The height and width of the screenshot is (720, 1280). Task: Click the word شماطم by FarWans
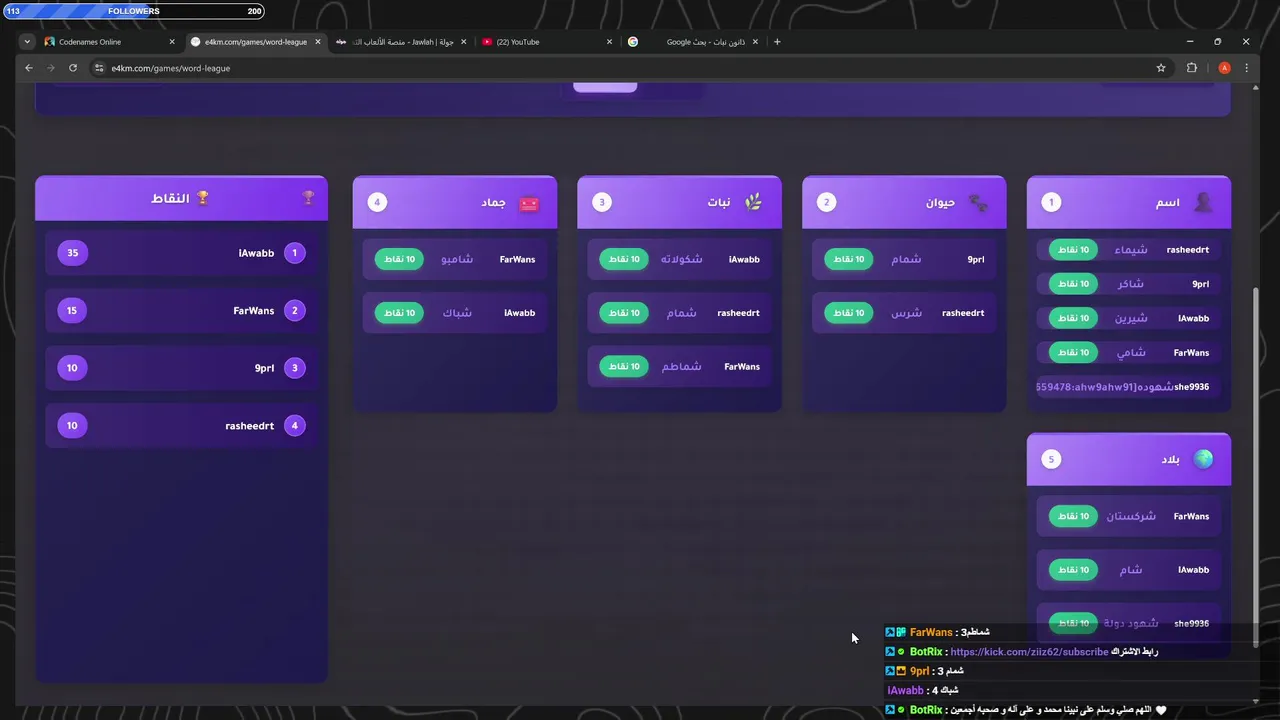(682, 367)
